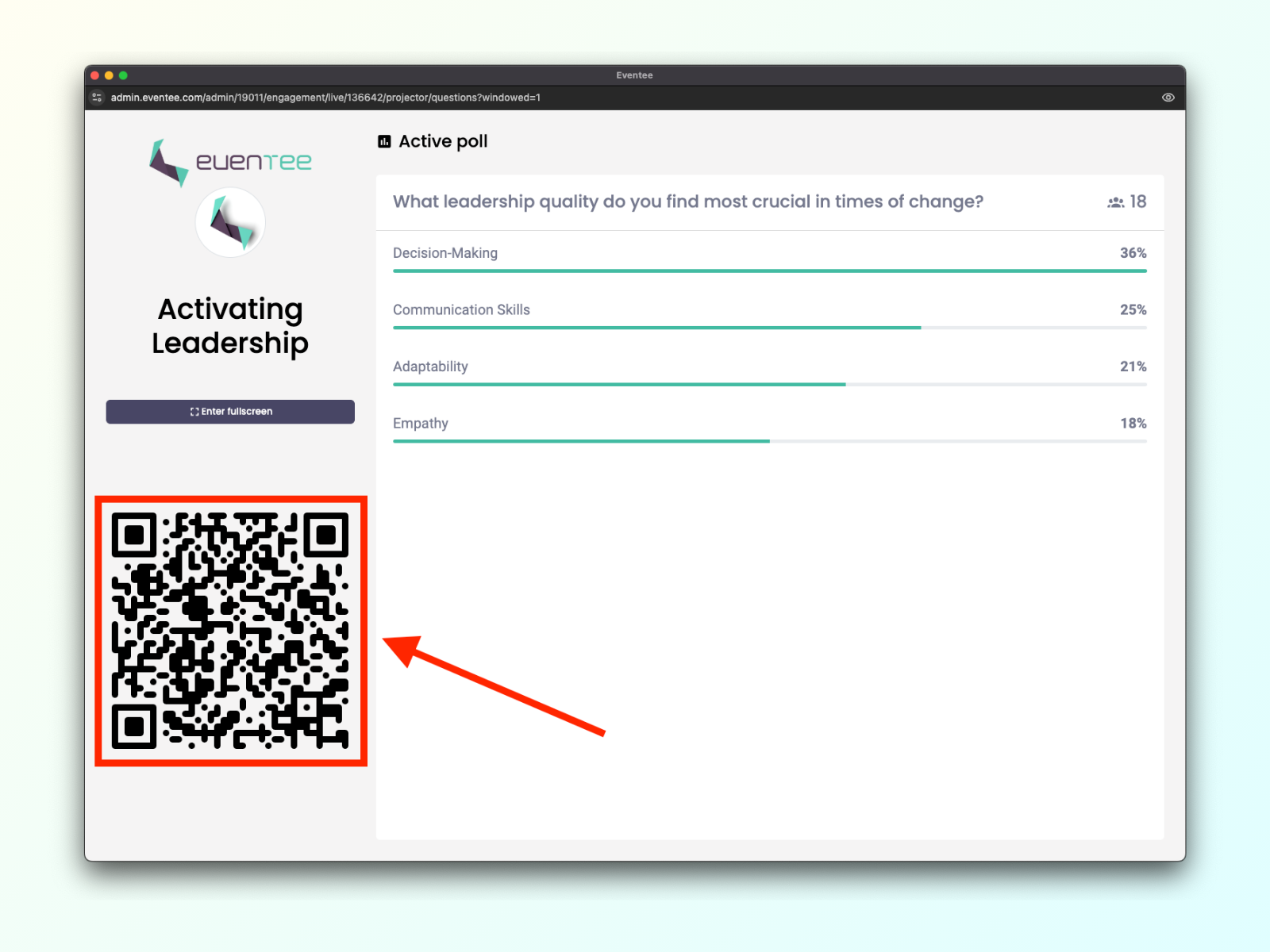Click the 36% result value
This screenshot has width=1270, height=952.
1133,253
